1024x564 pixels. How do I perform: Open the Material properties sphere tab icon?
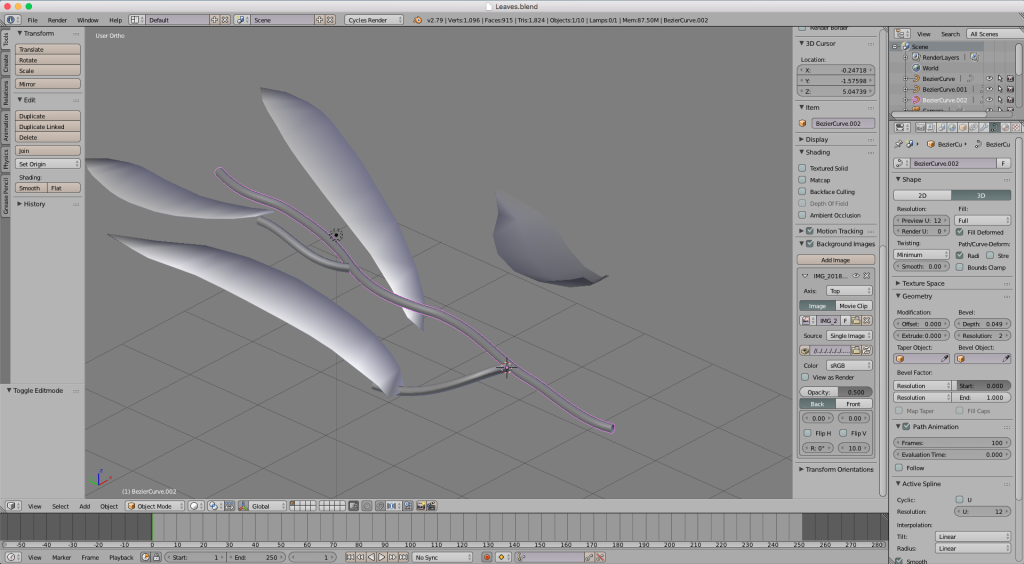tap(1005, 127)
